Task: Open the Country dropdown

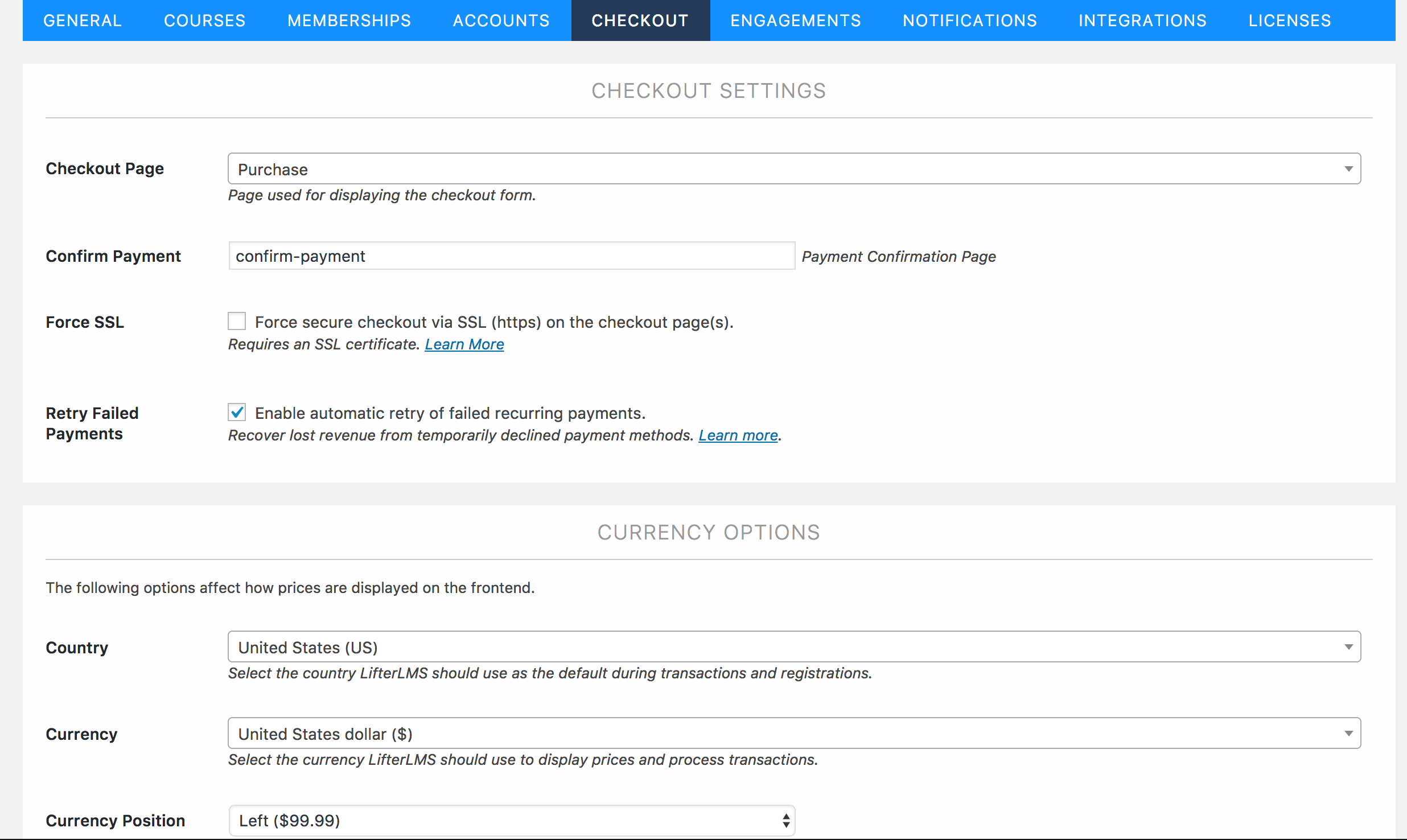Action: coord(793,647)
